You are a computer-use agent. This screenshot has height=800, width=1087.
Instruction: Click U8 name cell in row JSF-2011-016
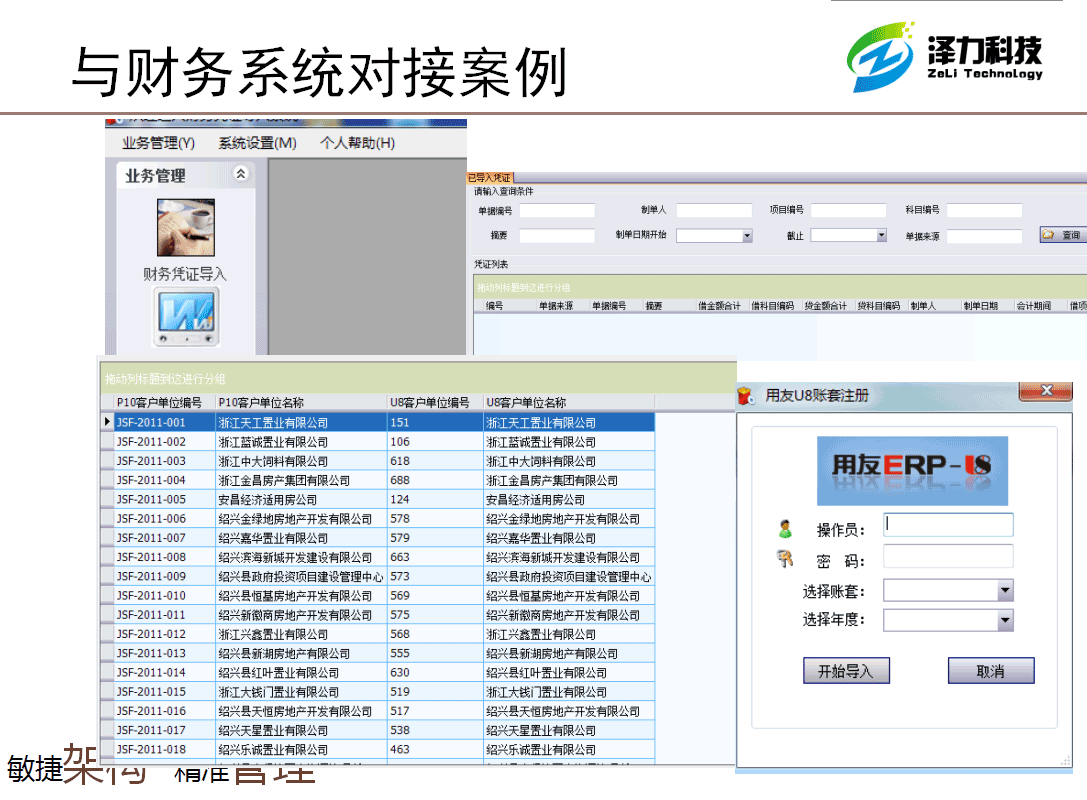pyautogui.click(x=569, y=711)
